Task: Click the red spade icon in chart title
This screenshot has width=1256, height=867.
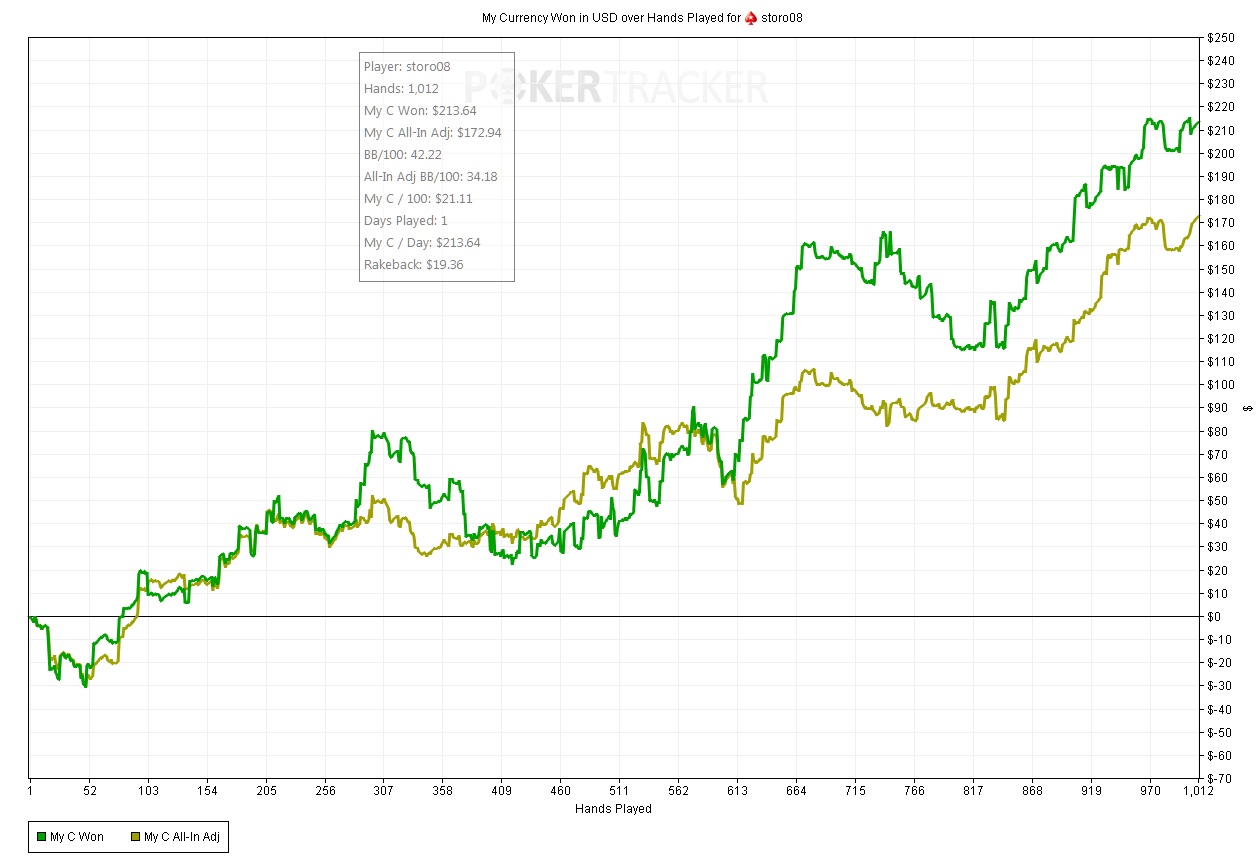Action: point(751,18)
